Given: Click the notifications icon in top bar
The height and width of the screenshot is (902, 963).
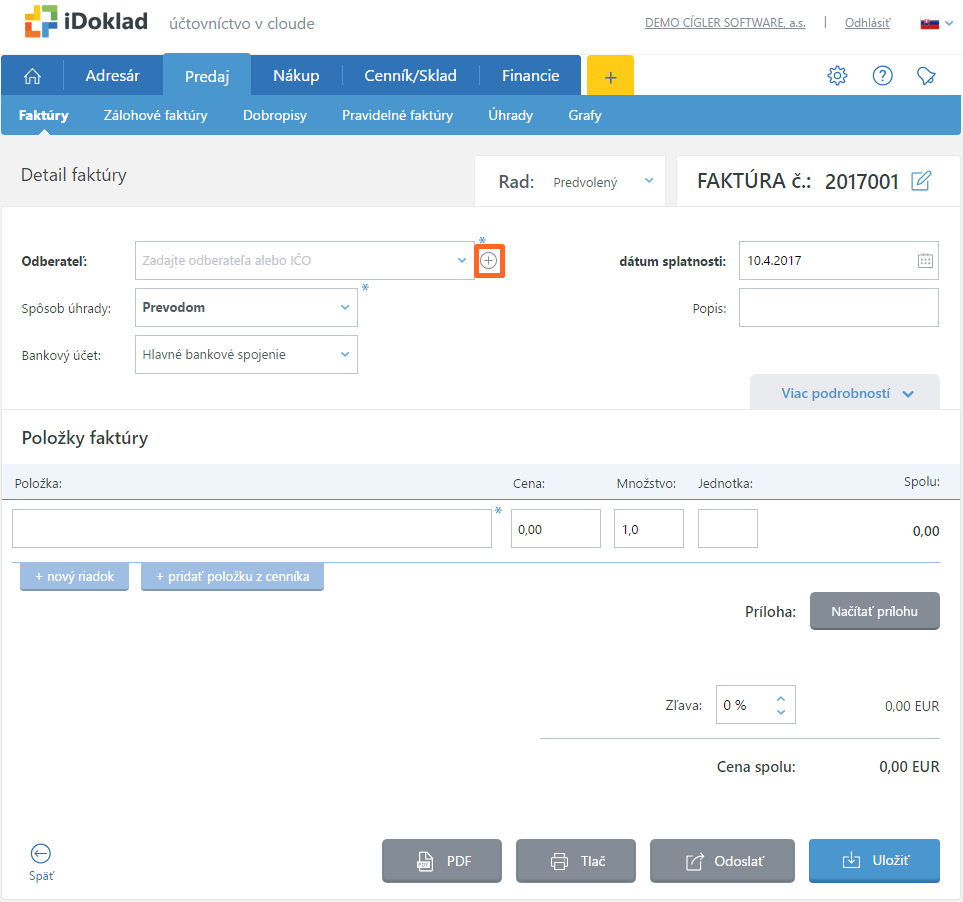Looking at the screenshot, I should pos(927,76).
